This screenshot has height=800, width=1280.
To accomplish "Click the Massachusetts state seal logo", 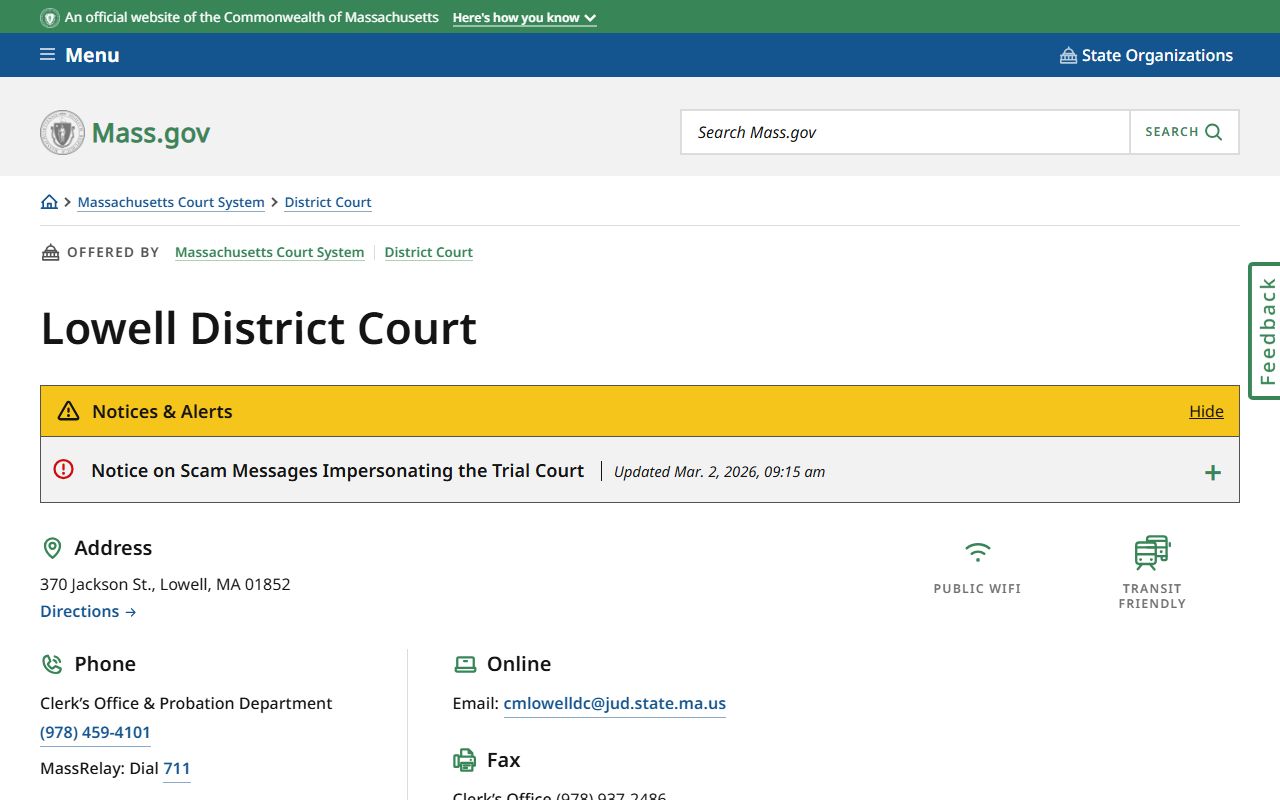I will 62,133.
